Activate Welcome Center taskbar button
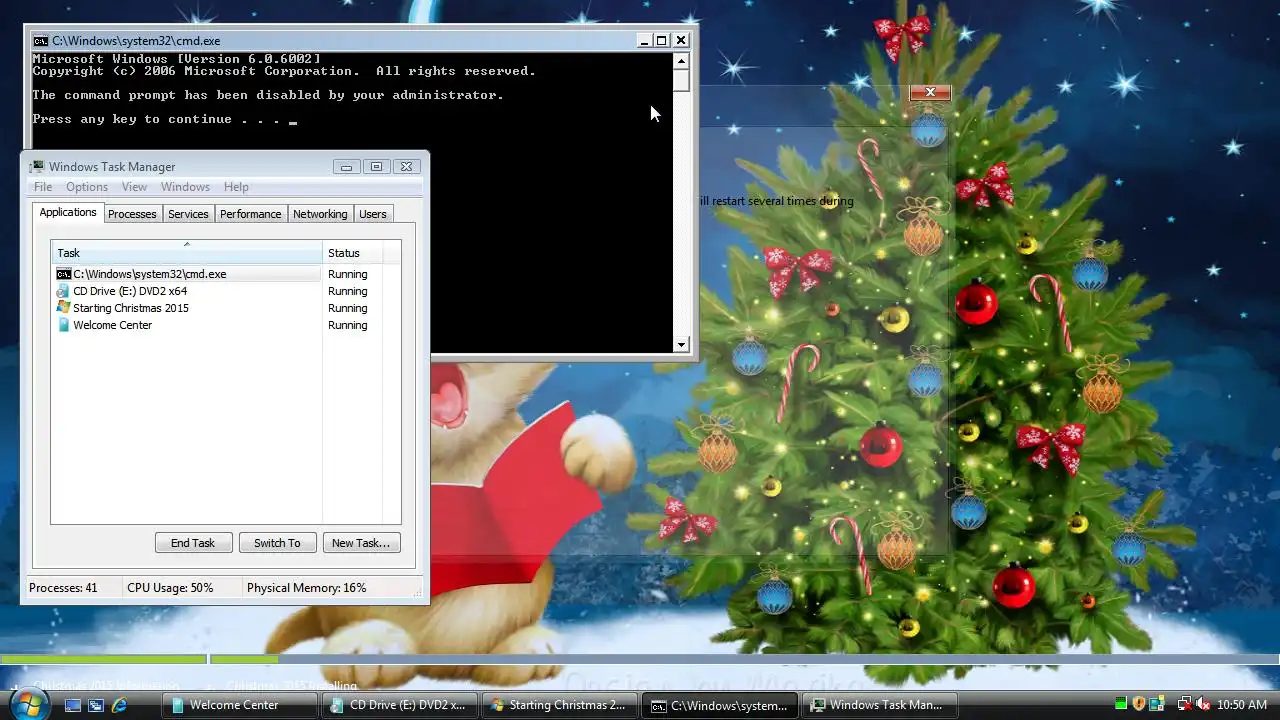 242,705
